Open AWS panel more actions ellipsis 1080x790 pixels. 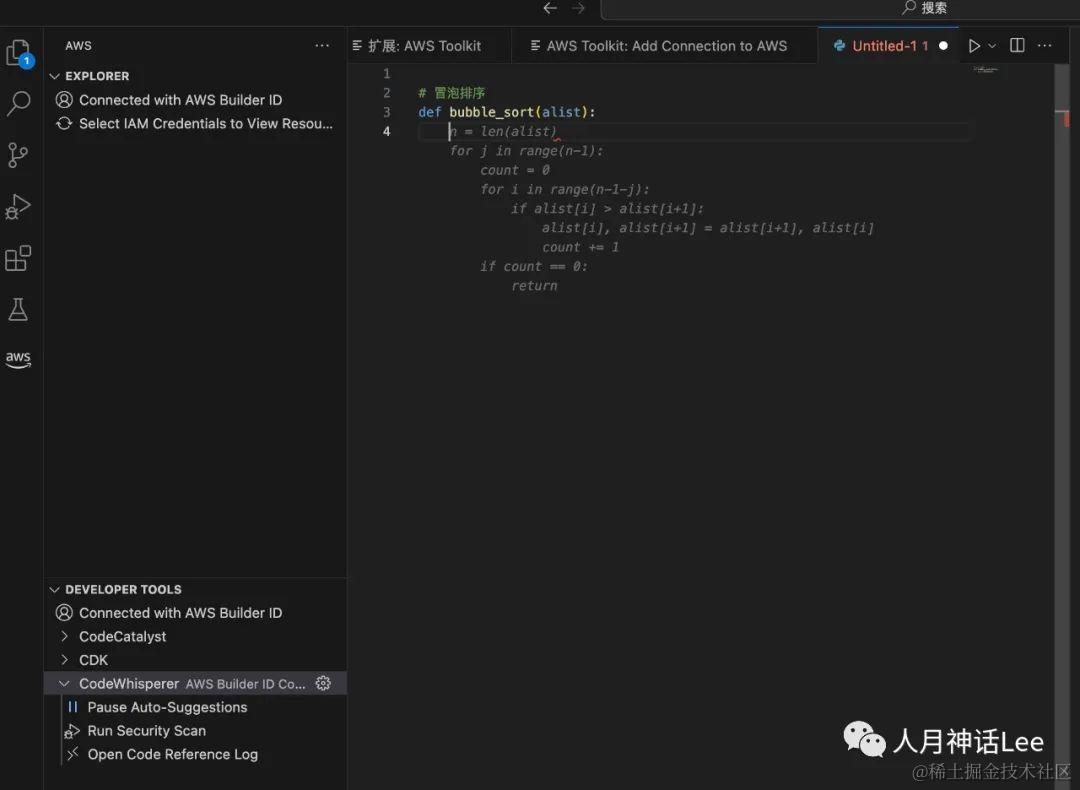click(322, 45)
